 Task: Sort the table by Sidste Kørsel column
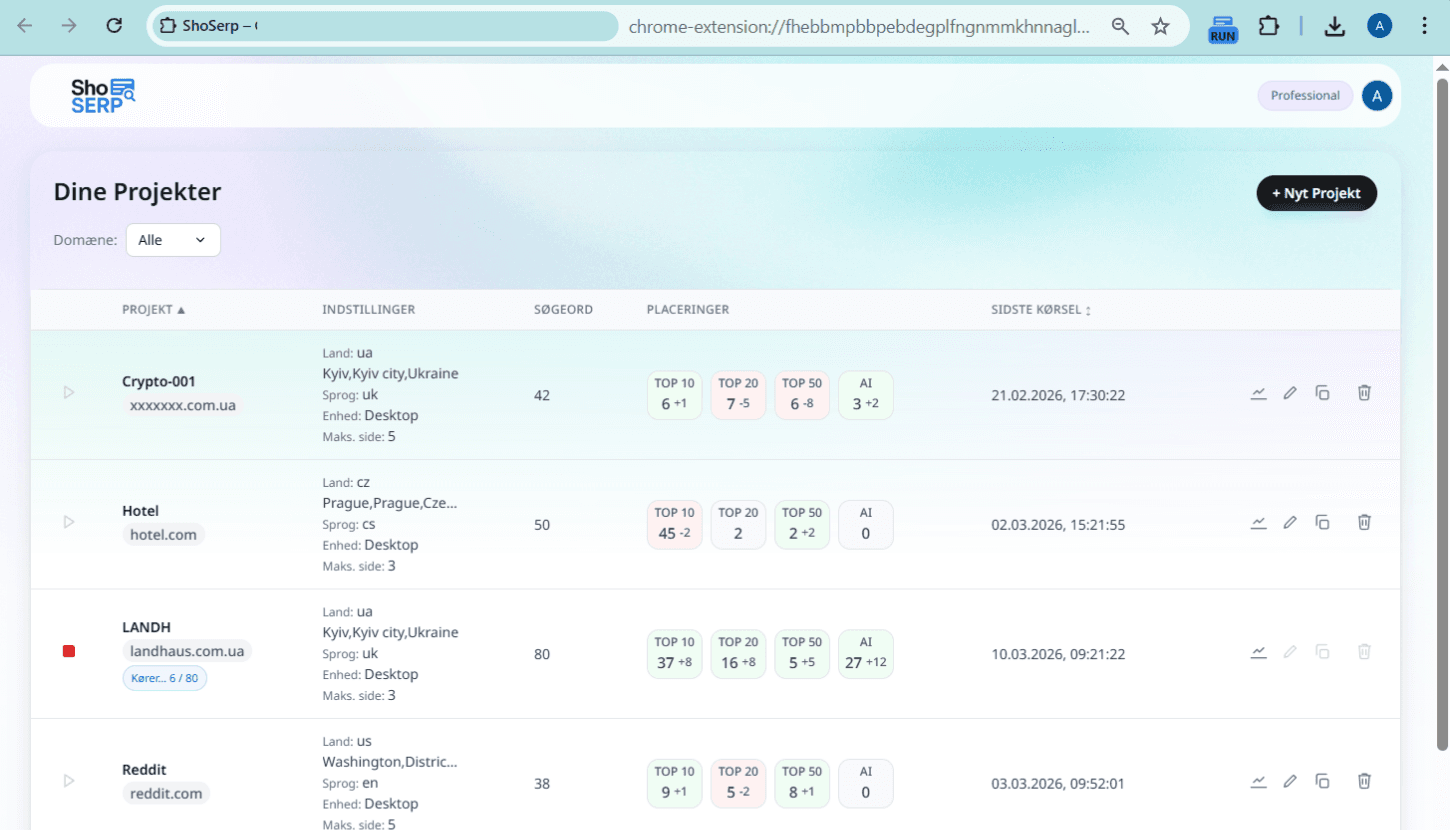(x=1041, y=310)
